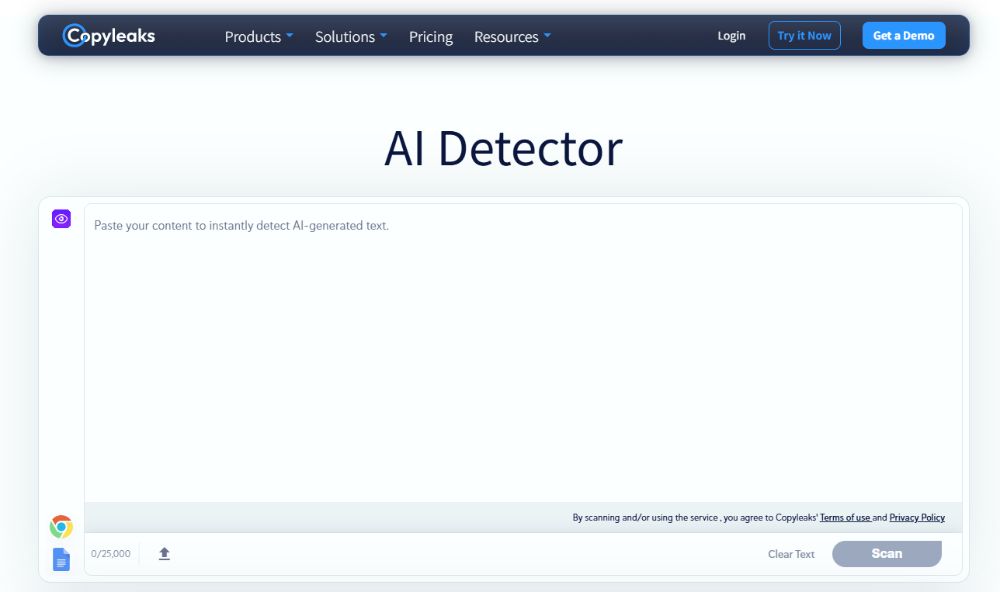
Task: Click the upload file icon
Action: point(164,552)
